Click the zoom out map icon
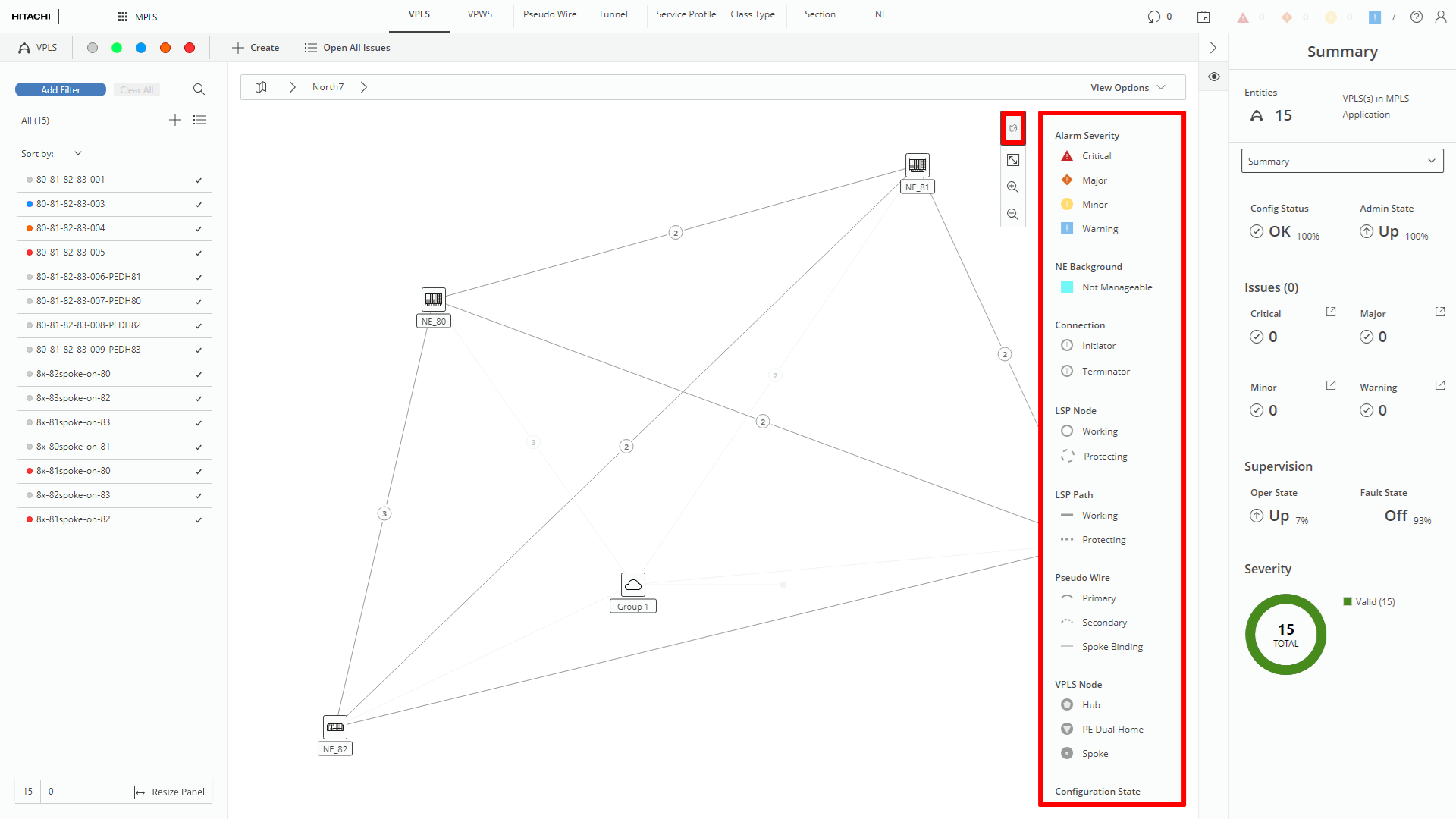 pos(1012,215)
